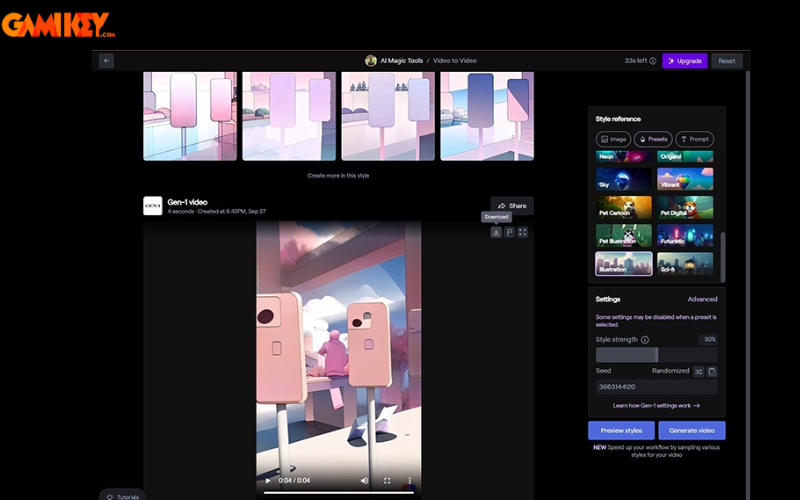Play the generated video
Screen dimensions: 800x500
(x=267, y=481)
